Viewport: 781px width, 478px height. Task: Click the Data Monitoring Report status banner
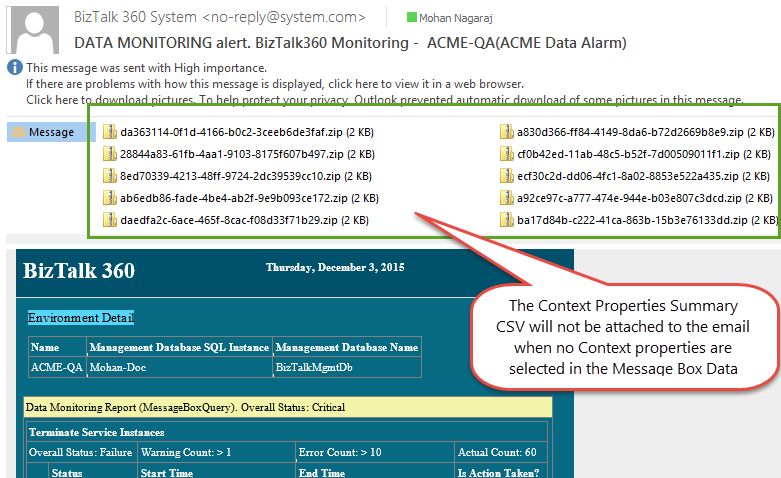[x=288, y=407]
